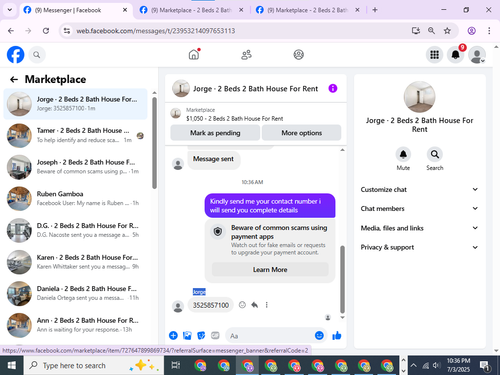The image size is (500, 375).
Task: Choose a GIF from the composer icon
Action: click(x=215, y=335)
